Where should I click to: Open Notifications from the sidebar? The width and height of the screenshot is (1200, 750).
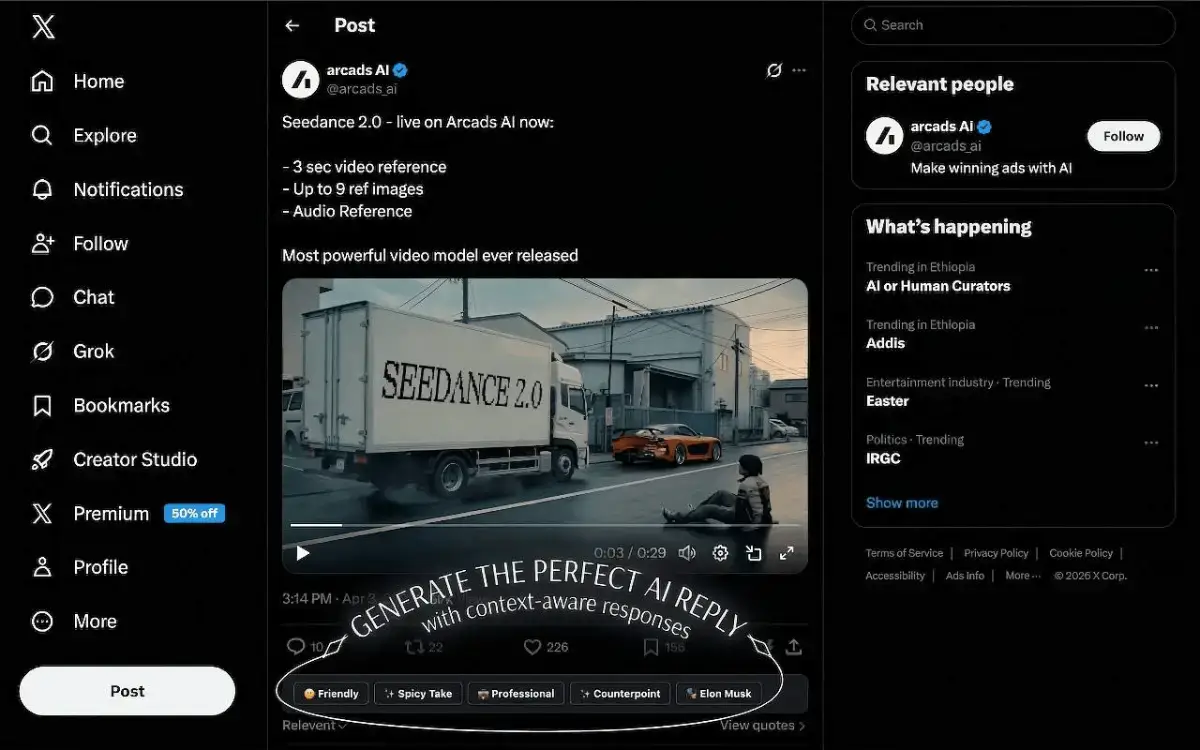[x=108, y=190]
